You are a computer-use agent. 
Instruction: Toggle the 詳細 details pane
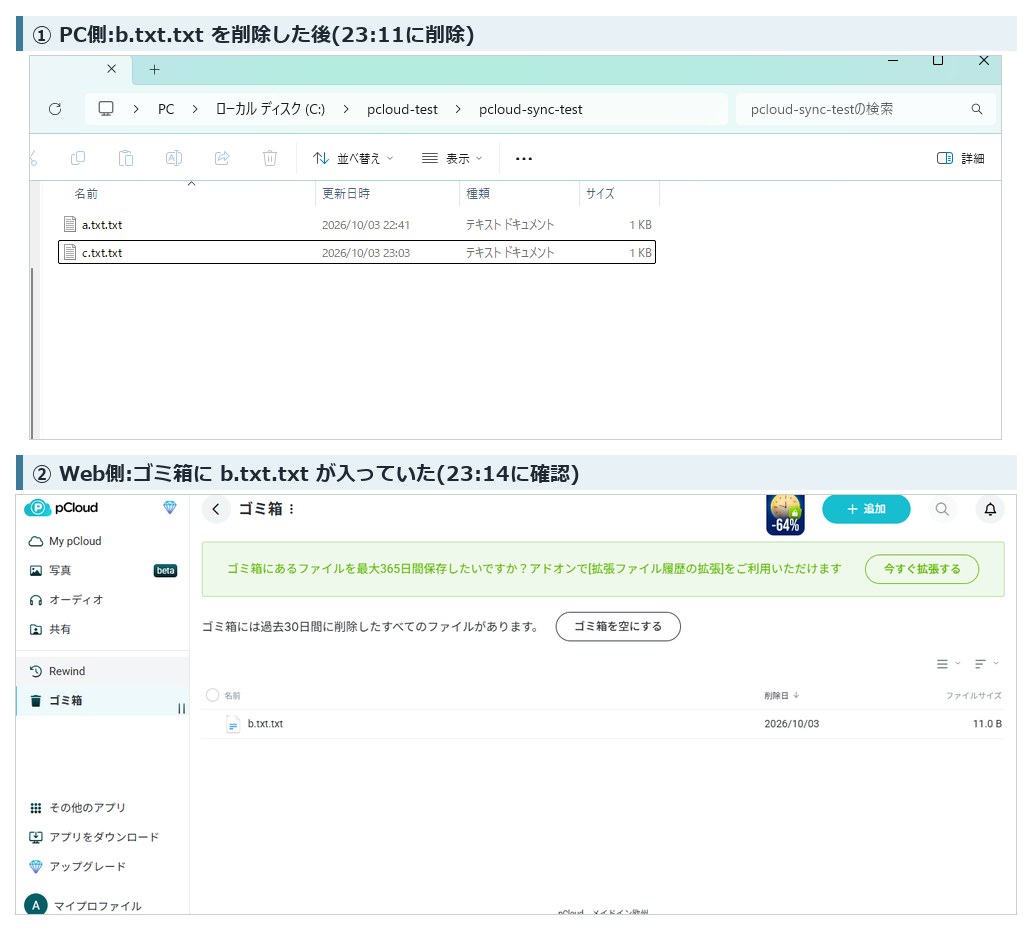[960, 158]
